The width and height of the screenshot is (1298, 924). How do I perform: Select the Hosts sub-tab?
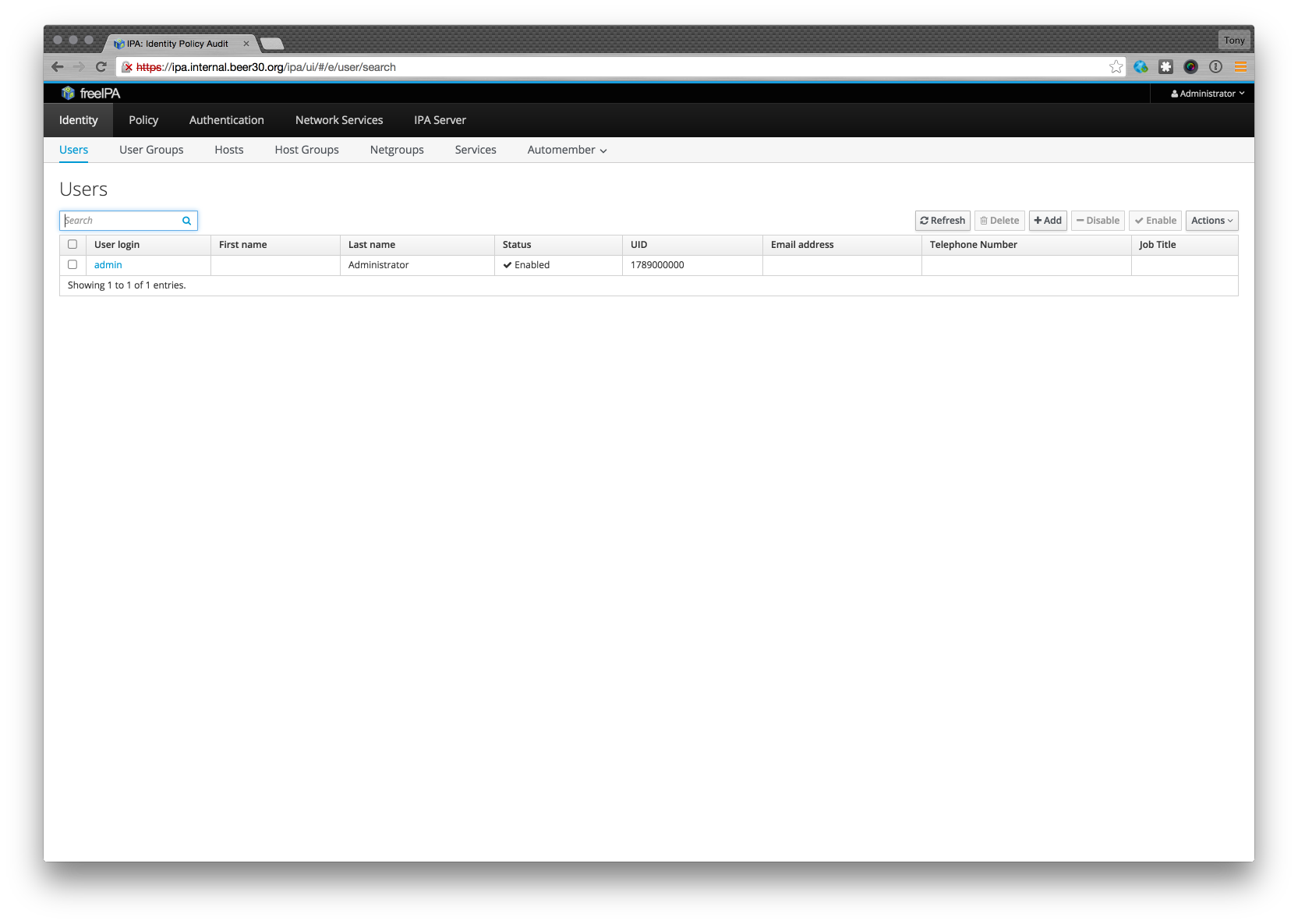click(x=229, y=150)
